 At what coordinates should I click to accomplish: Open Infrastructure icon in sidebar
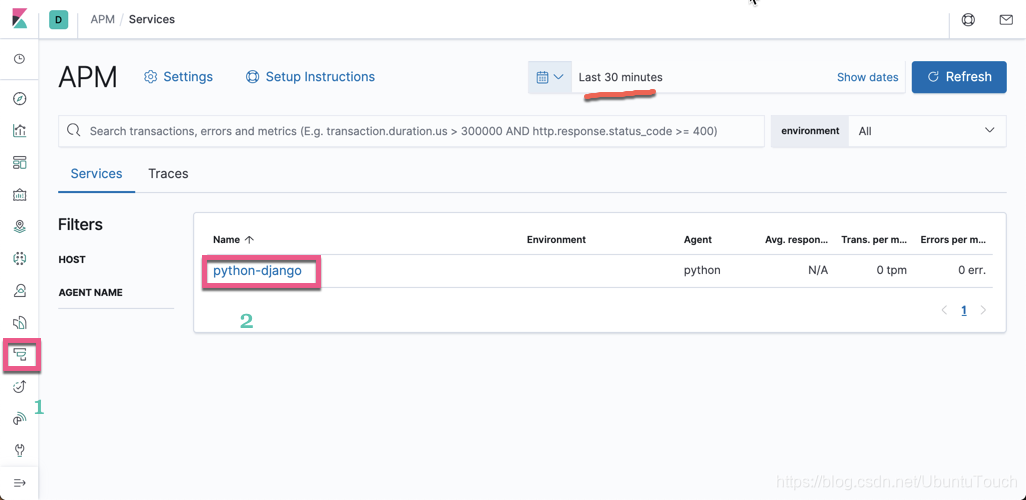[x=20, y=291]
